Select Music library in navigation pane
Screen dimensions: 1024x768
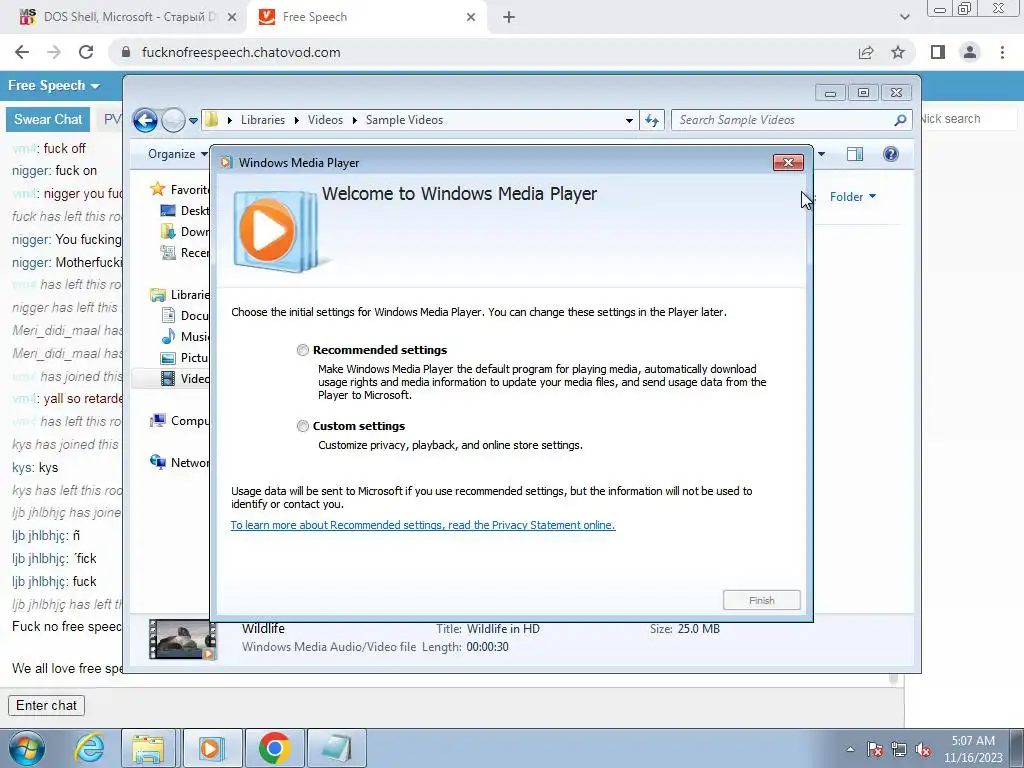(x=185, y=336)
